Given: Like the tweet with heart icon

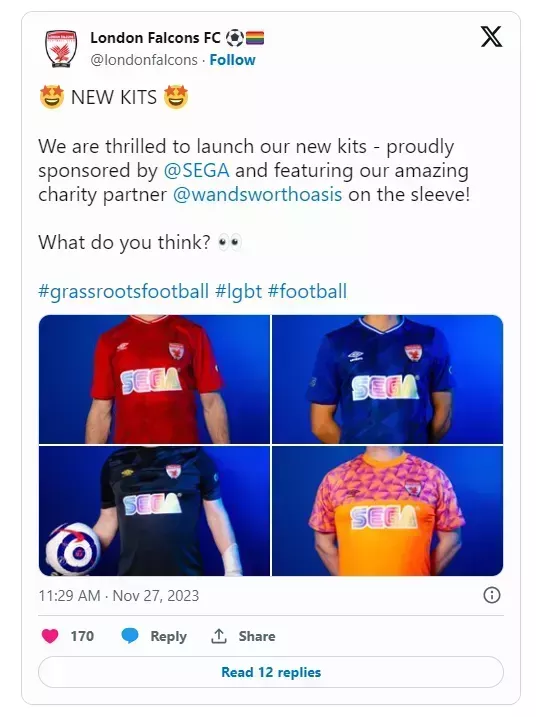Looking at the screenshot, I should coord(50,636).
